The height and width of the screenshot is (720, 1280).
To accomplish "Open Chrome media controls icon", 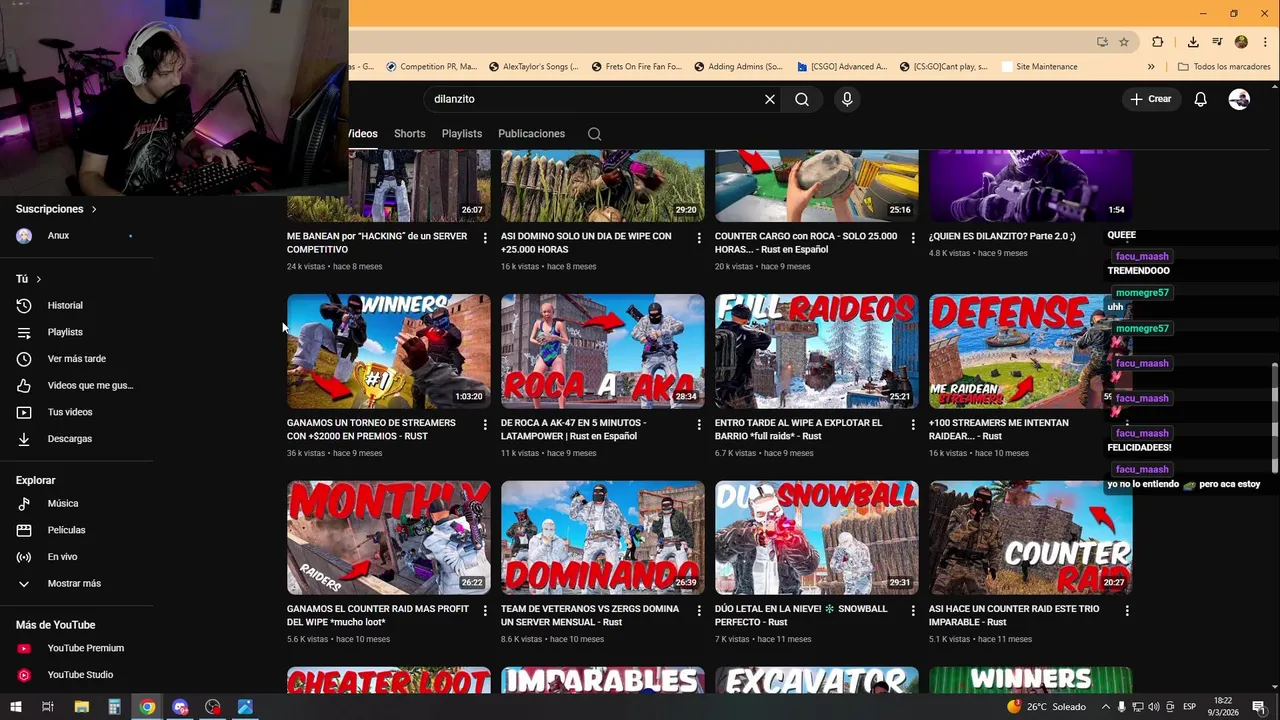I will (x=1217, y=42).
